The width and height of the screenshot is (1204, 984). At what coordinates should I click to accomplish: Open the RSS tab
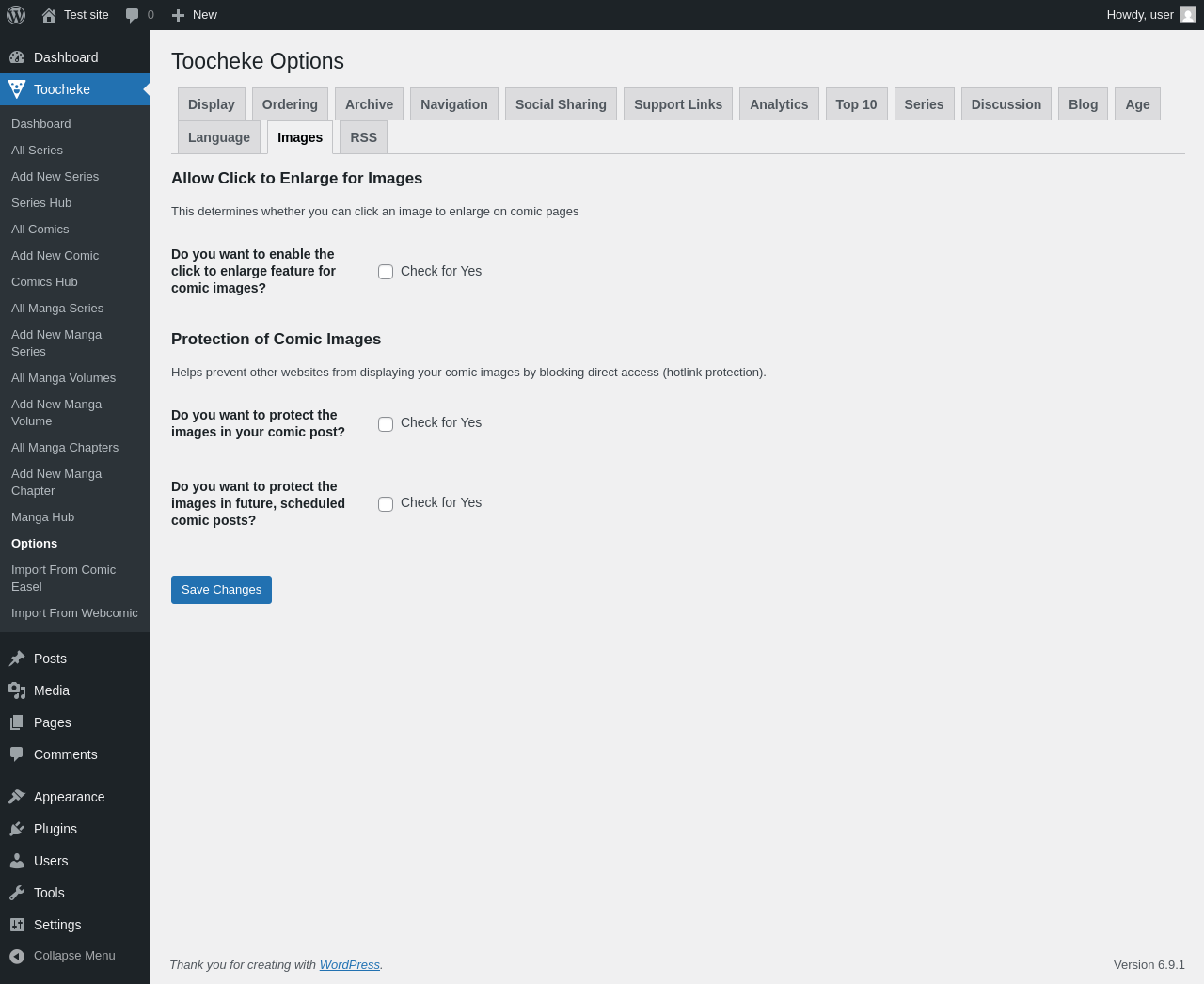pos(363,137)
